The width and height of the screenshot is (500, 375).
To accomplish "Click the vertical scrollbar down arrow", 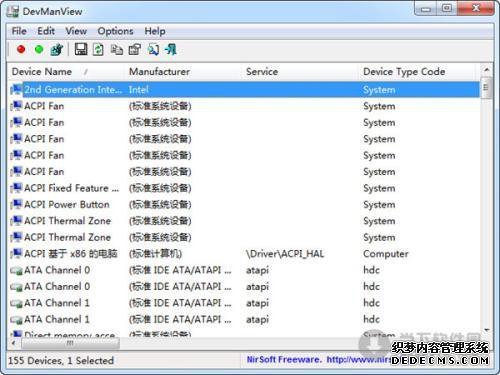I will point(487,330).
